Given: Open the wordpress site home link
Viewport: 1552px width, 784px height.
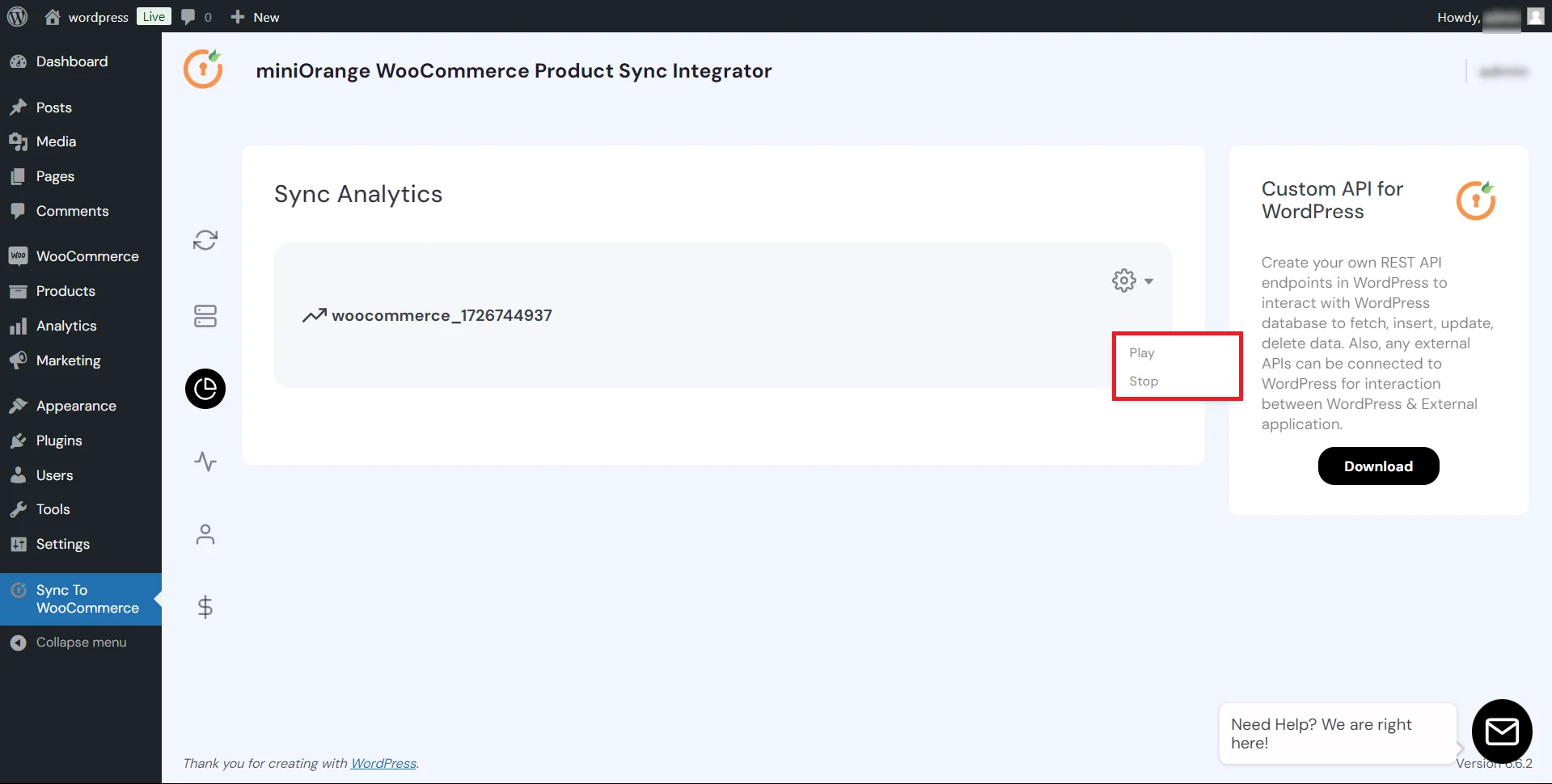Looking at the screenshot, I should (x=87, y=17).
